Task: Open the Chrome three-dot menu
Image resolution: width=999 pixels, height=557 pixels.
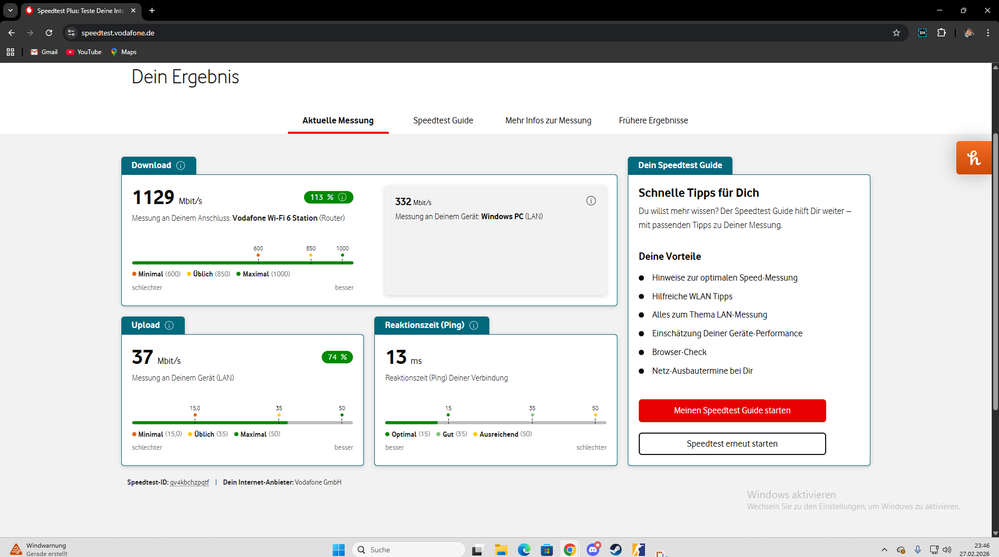Action: click(988, 33)
